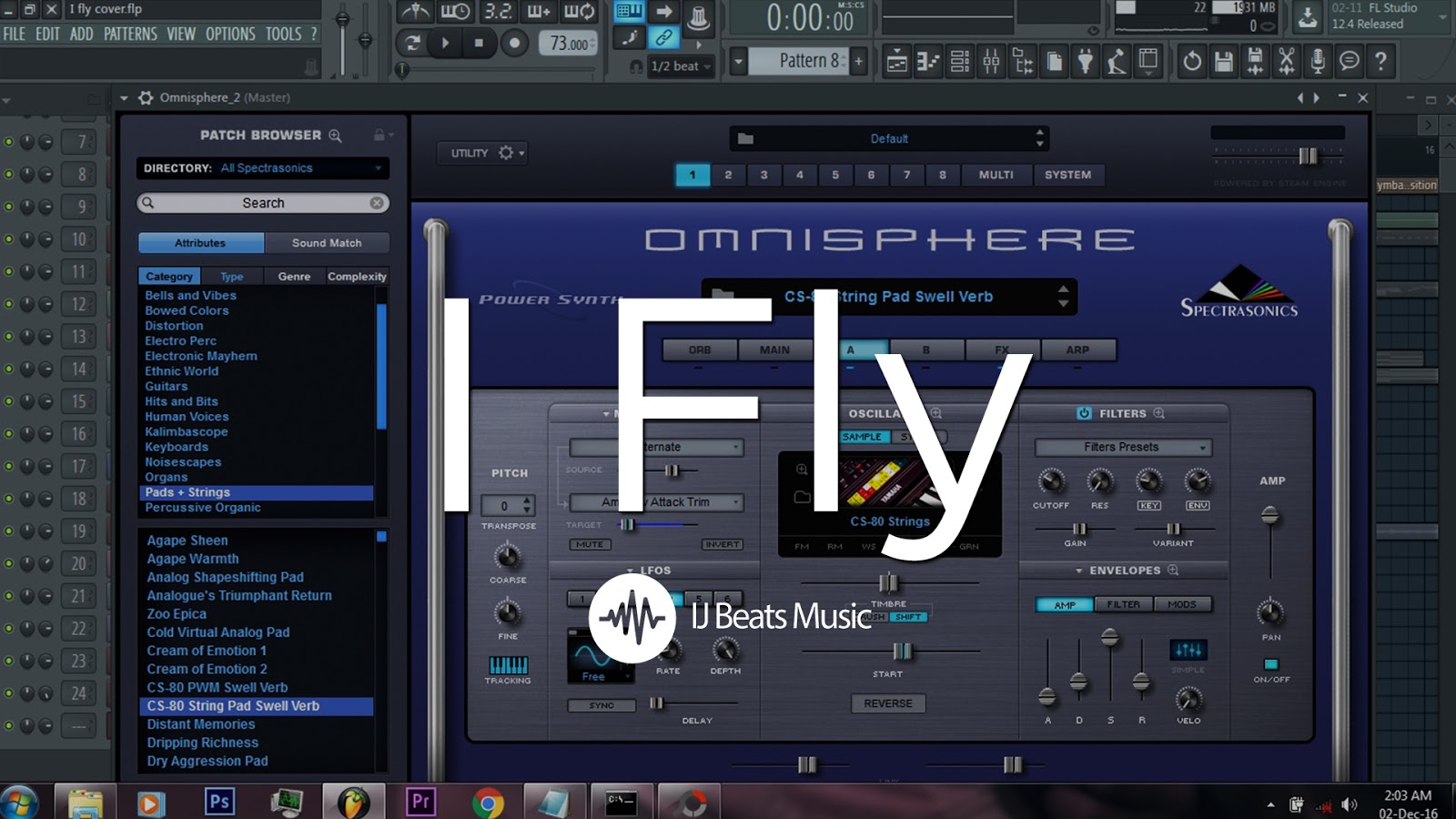Click the wait-for-input icon

455,12
